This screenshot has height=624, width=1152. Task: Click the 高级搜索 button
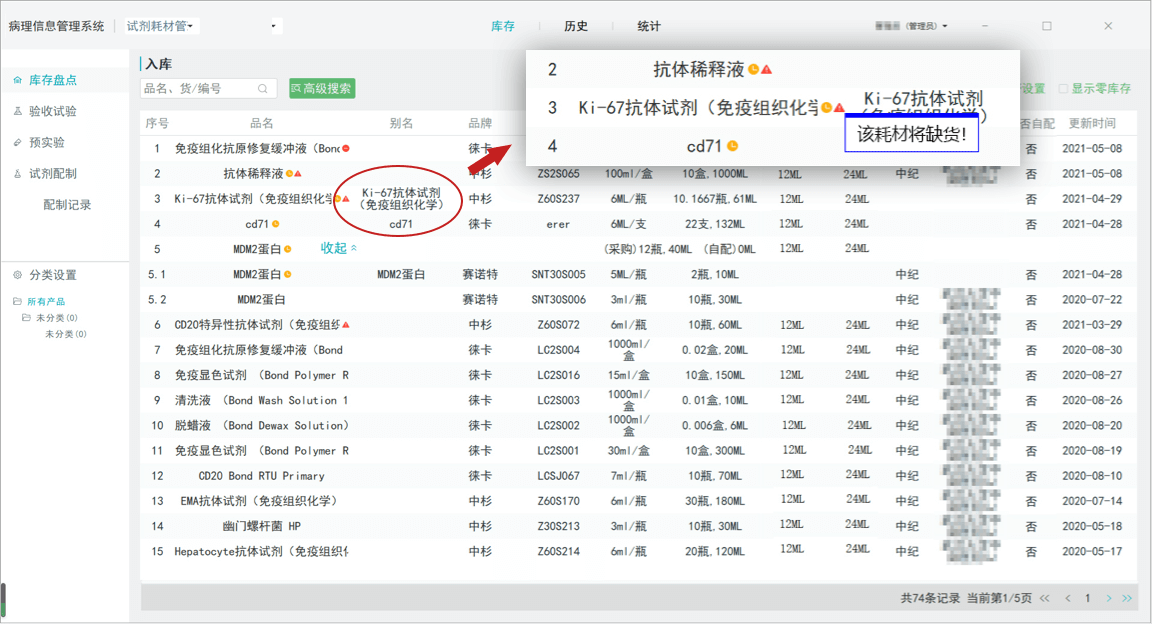coord(322,89)
